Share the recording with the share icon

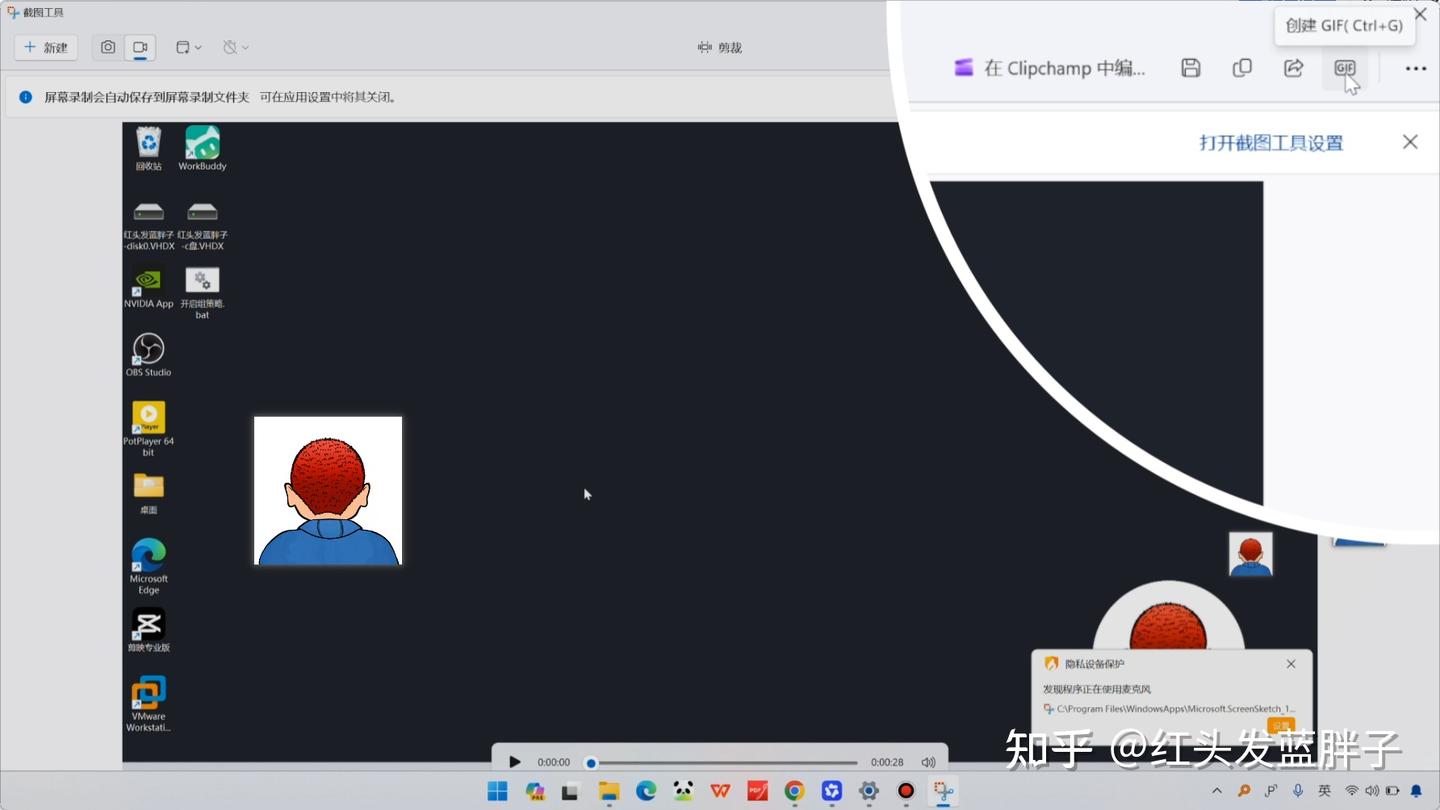pyautogui.click(x=1293, y=68)
